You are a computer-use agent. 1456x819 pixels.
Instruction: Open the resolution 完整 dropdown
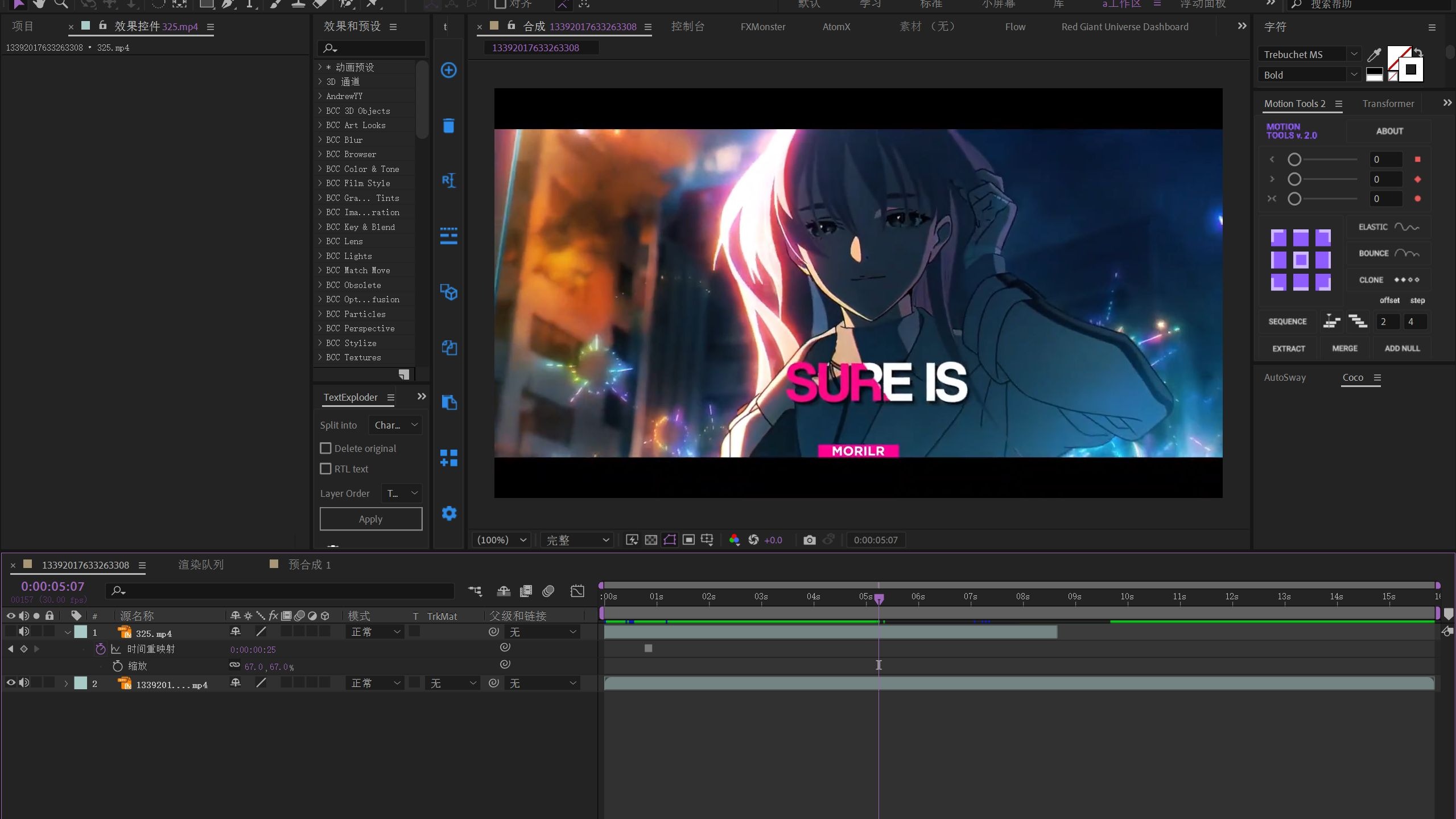click(x=577, y=540)
